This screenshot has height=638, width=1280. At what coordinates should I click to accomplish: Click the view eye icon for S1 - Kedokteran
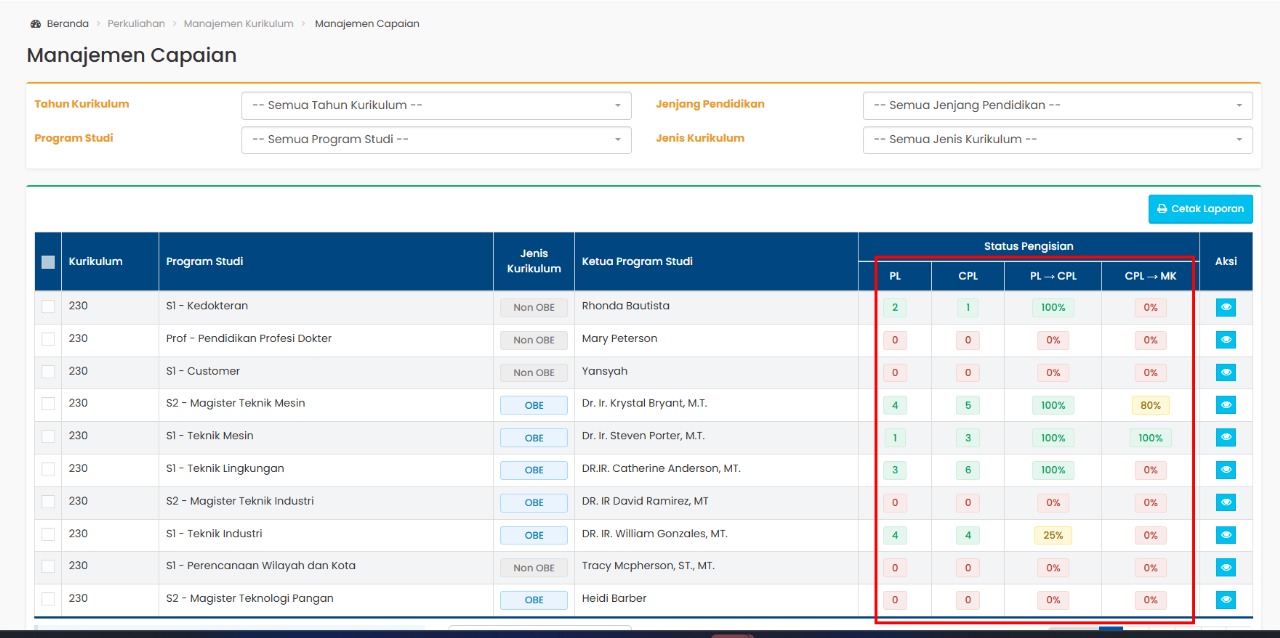1226,308
